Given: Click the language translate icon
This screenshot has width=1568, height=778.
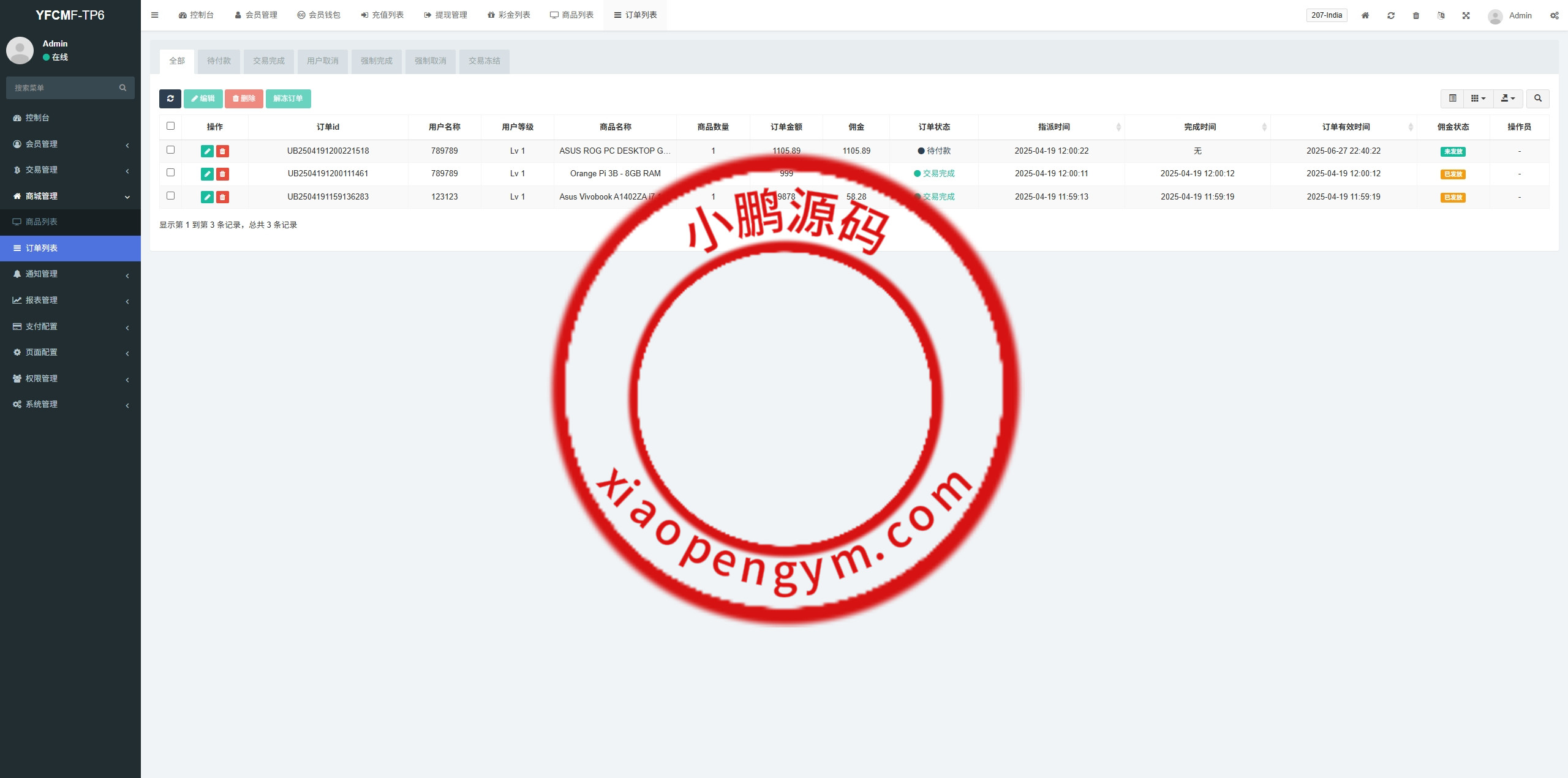Looking at the screenshot, I should pos(1441,15).
